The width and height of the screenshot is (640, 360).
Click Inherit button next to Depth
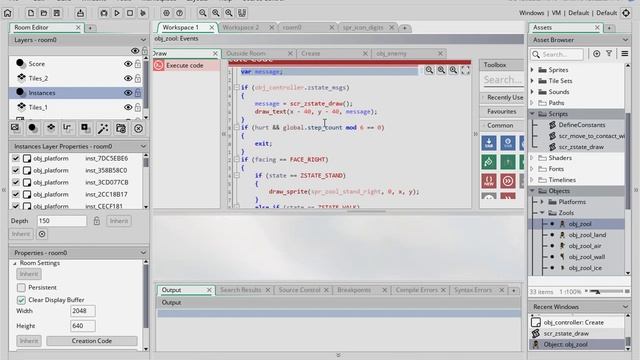pyautogui.click(x=119, y=221)
